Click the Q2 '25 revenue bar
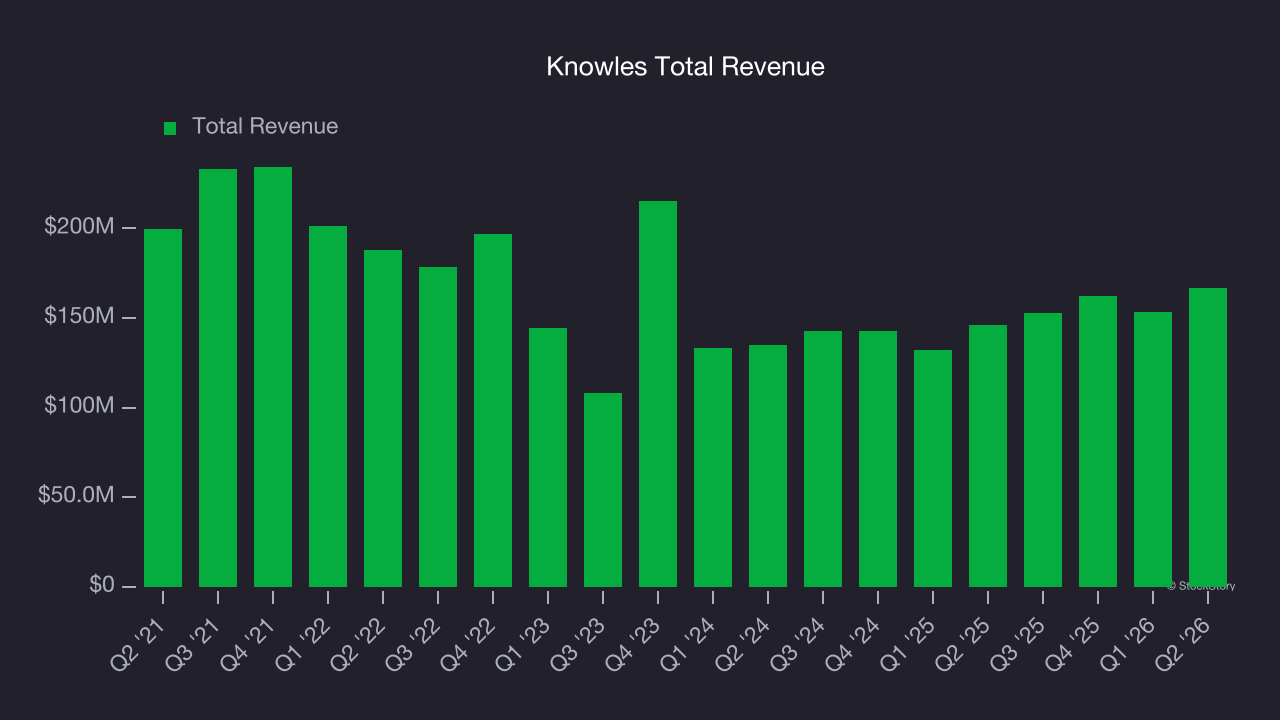 click(x=988, y=456)
